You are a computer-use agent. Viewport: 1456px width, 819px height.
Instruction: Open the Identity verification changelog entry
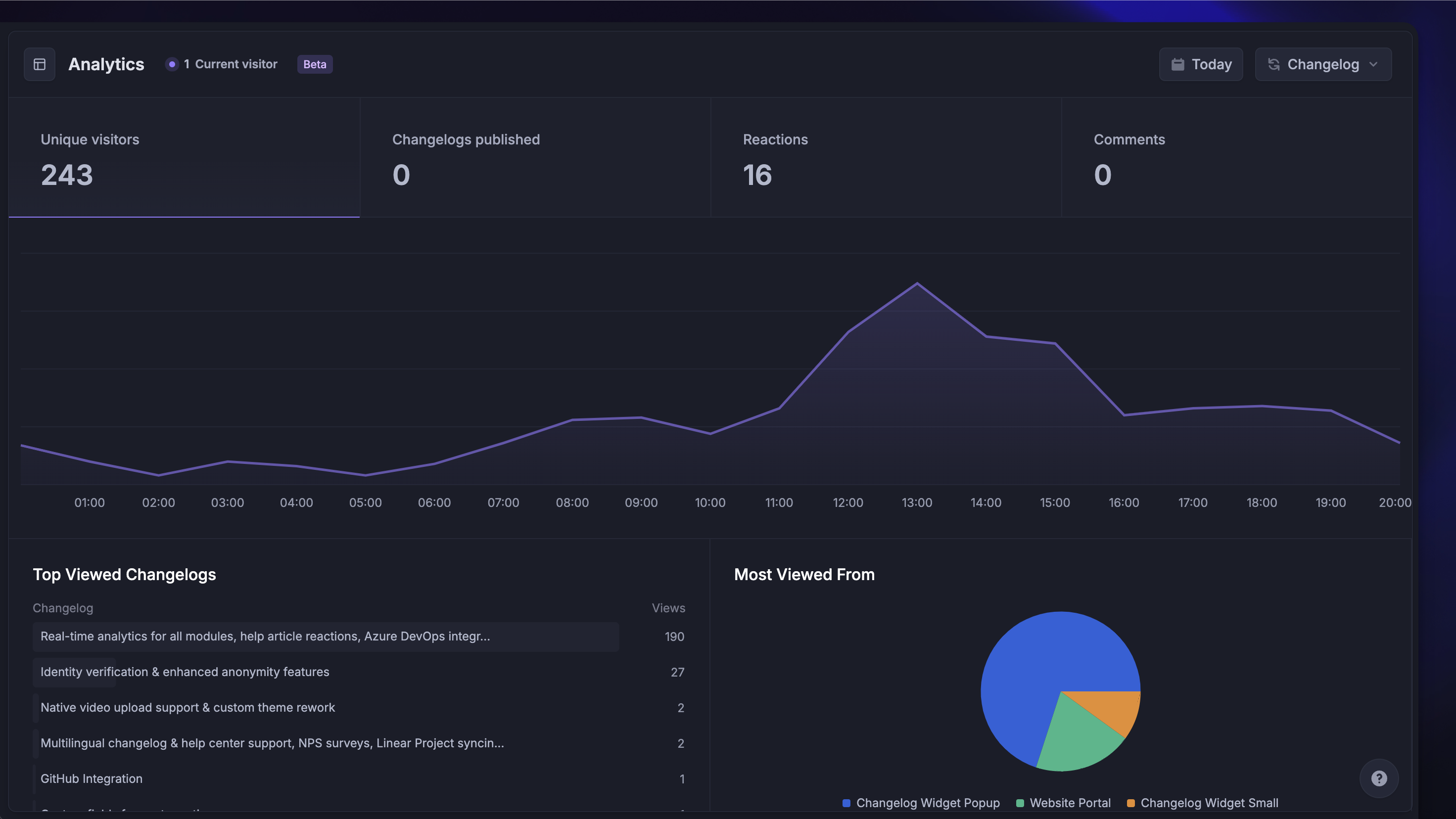[184, 672]
